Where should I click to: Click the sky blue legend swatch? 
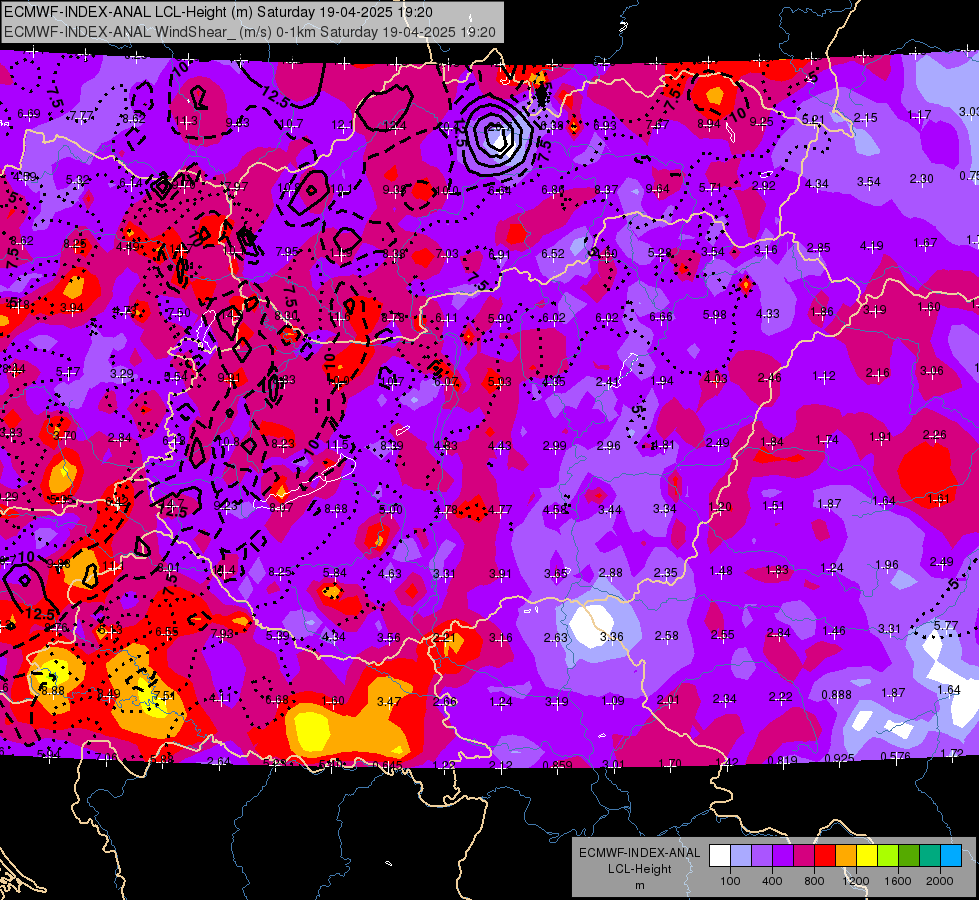click(951, 856)
